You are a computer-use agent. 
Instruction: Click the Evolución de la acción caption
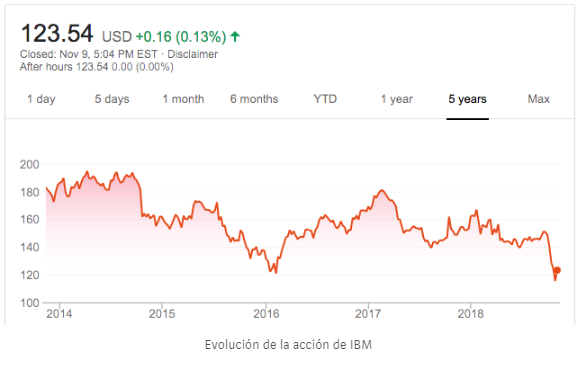288,345
